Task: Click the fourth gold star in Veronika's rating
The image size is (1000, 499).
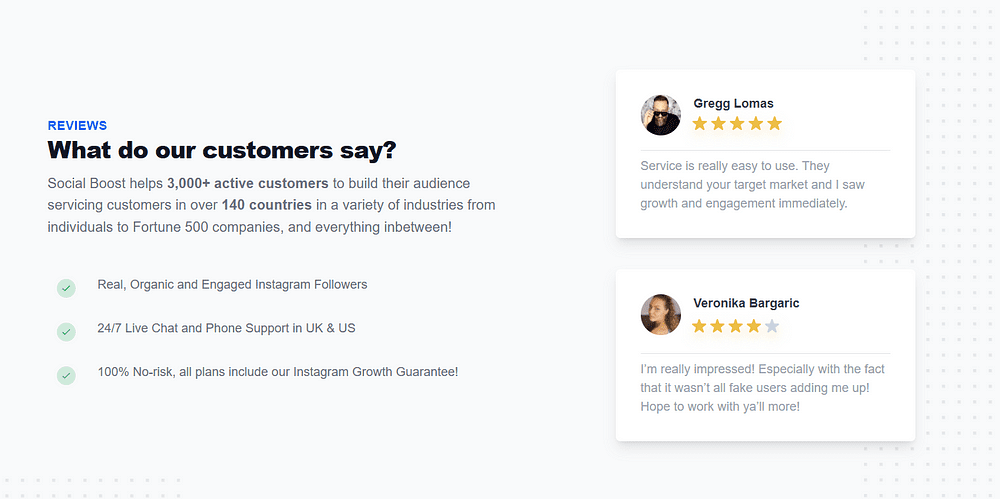Action: coord(754,326)
